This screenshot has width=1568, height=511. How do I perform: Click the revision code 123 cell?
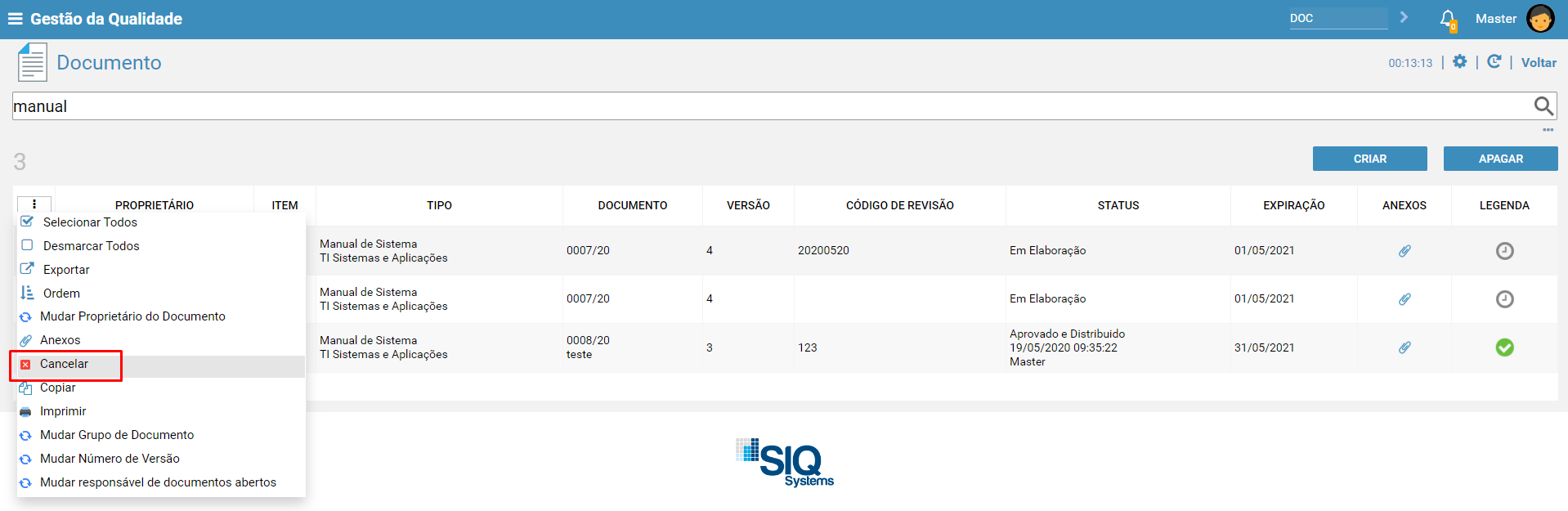pos(807,347)
